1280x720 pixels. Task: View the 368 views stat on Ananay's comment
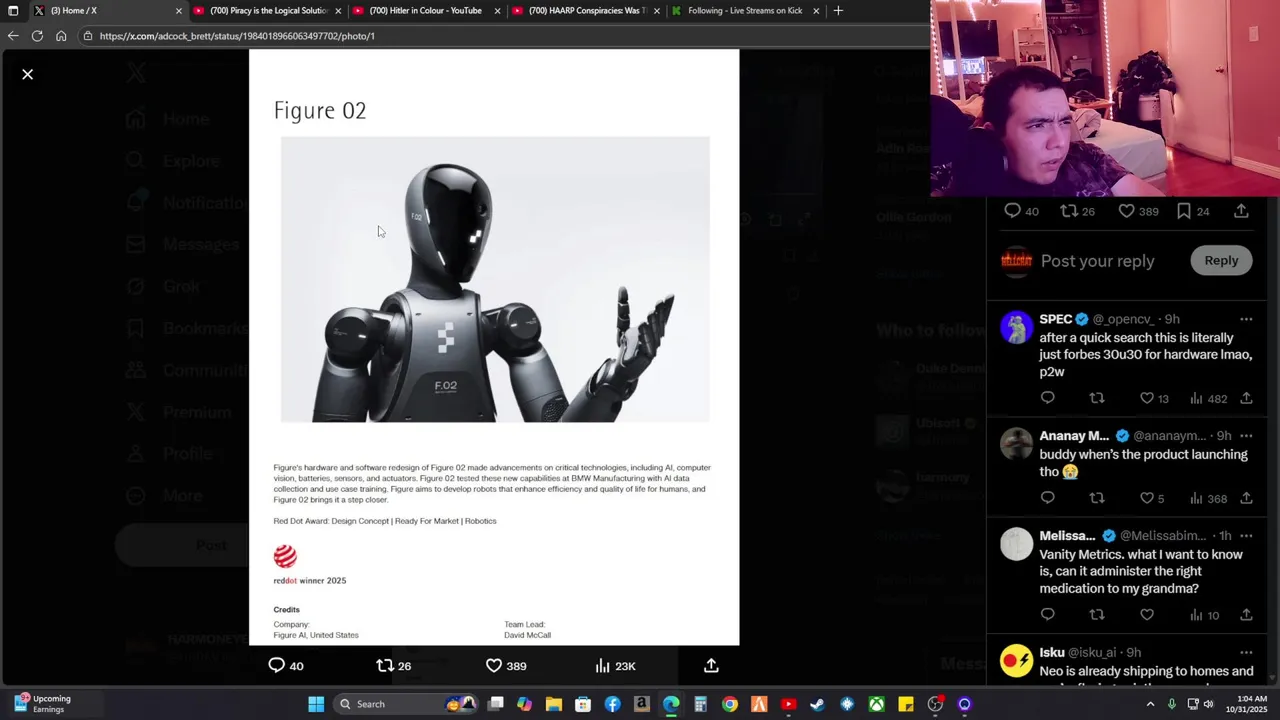(1208, 498)
